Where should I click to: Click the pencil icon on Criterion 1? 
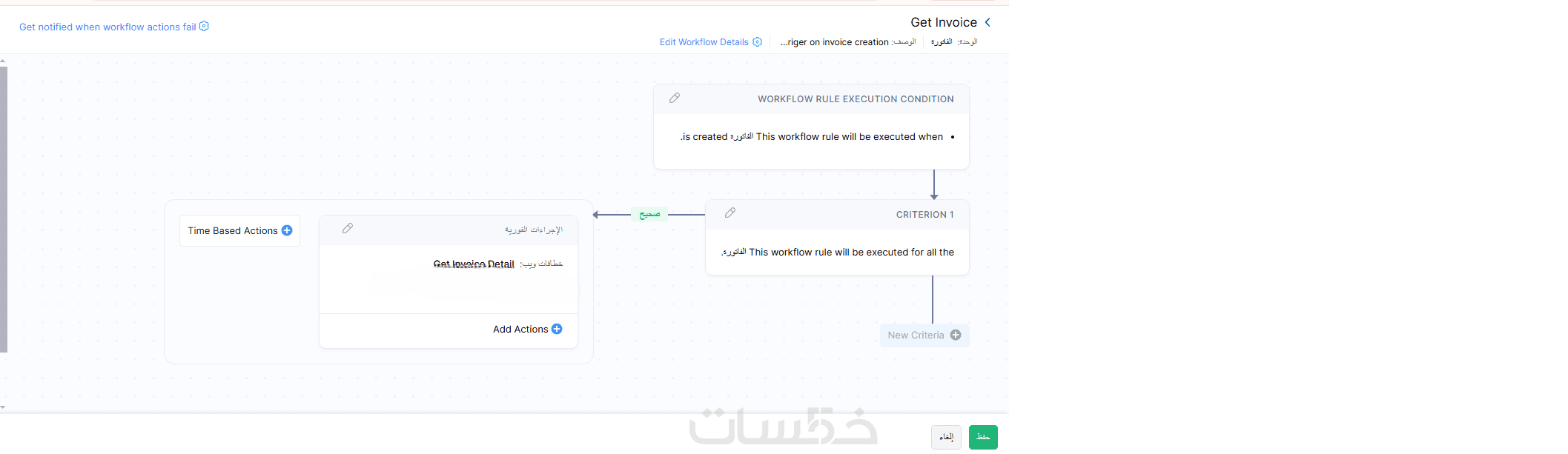pyautogui.click(x=730, y=213)
